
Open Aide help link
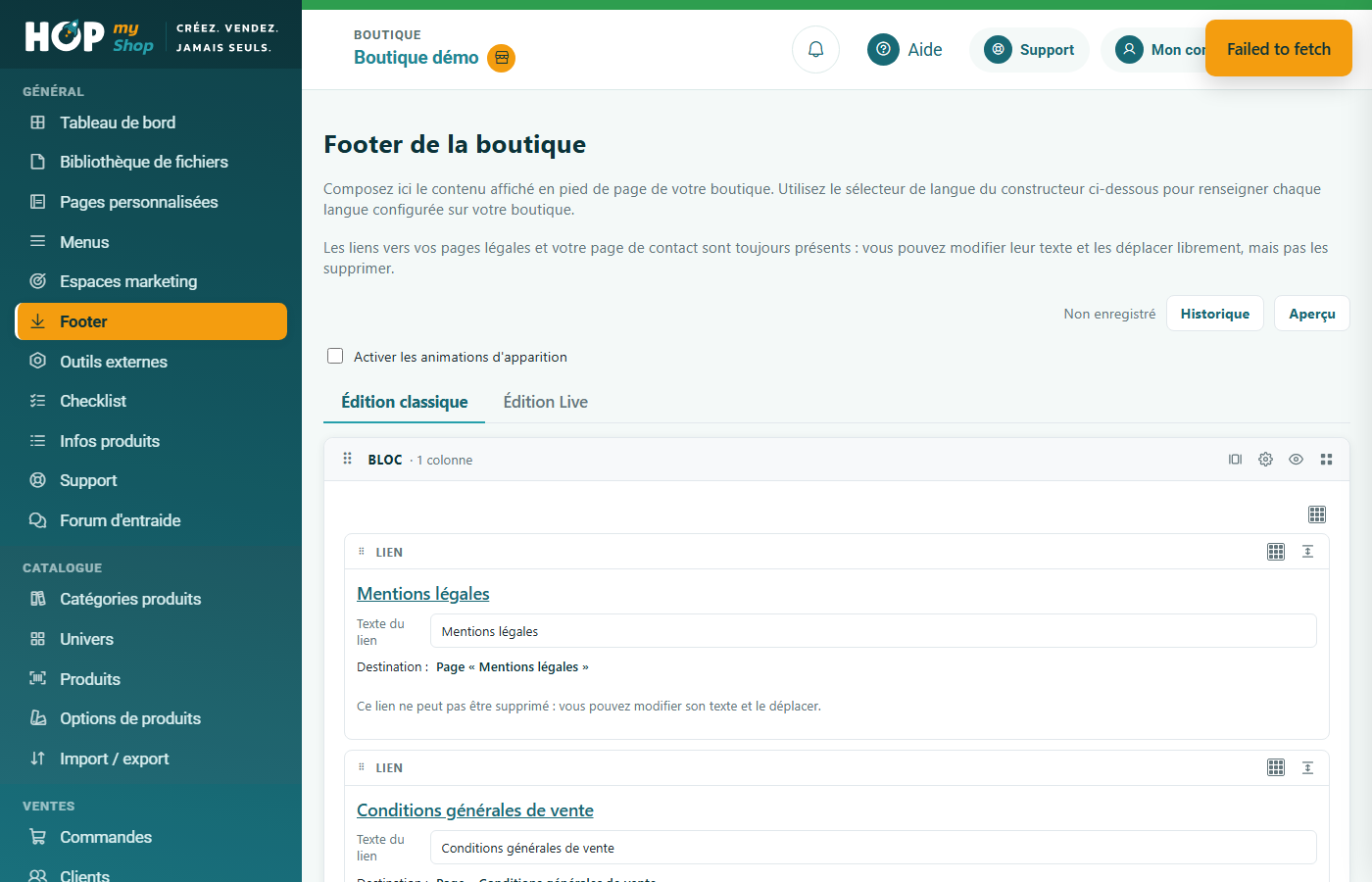pyautogui.click(x=905, y=49)
